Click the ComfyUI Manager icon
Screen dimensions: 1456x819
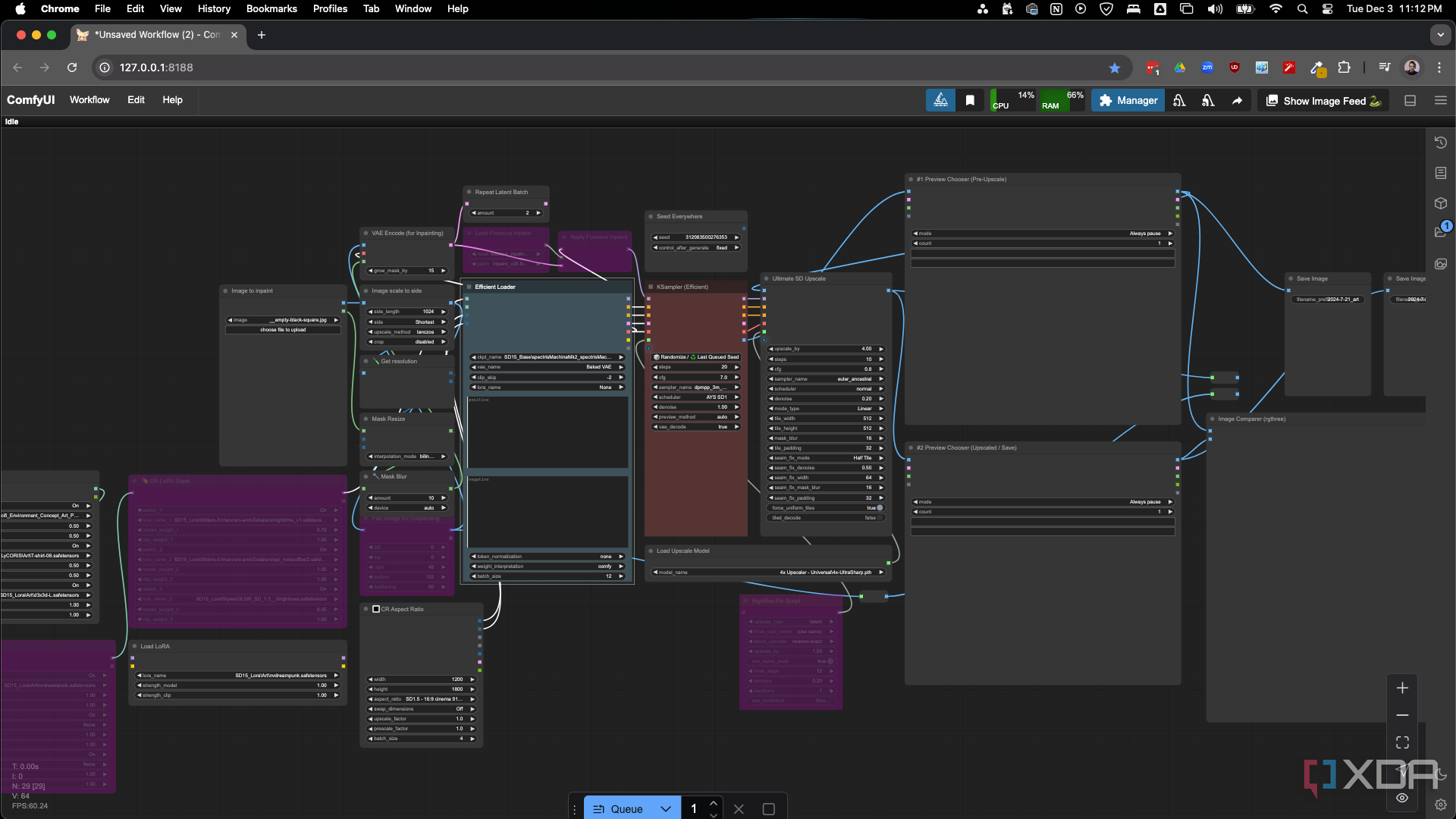tap(1128, 100)
